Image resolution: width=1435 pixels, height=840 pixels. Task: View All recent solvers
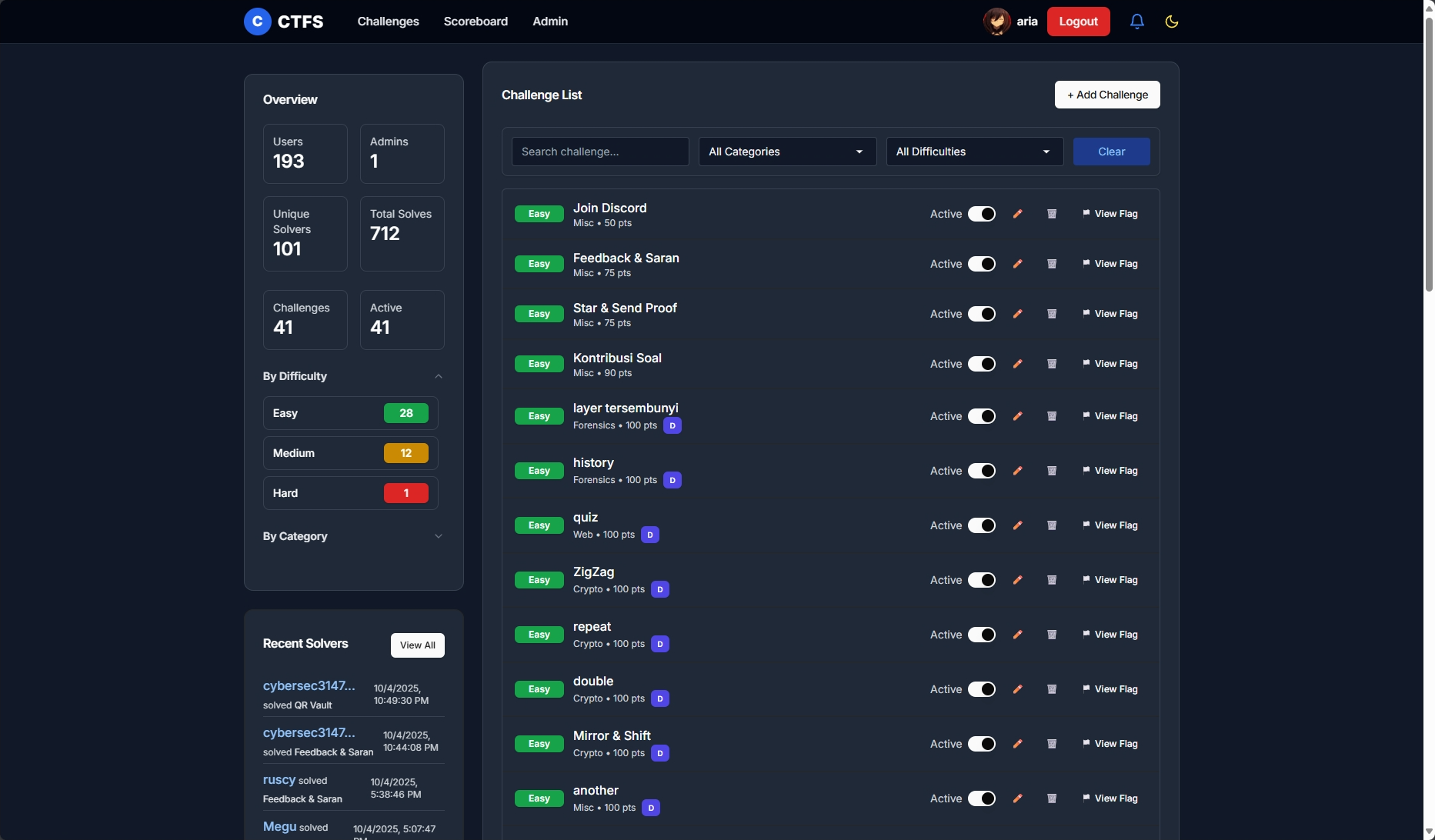click(x=418, y=645)
